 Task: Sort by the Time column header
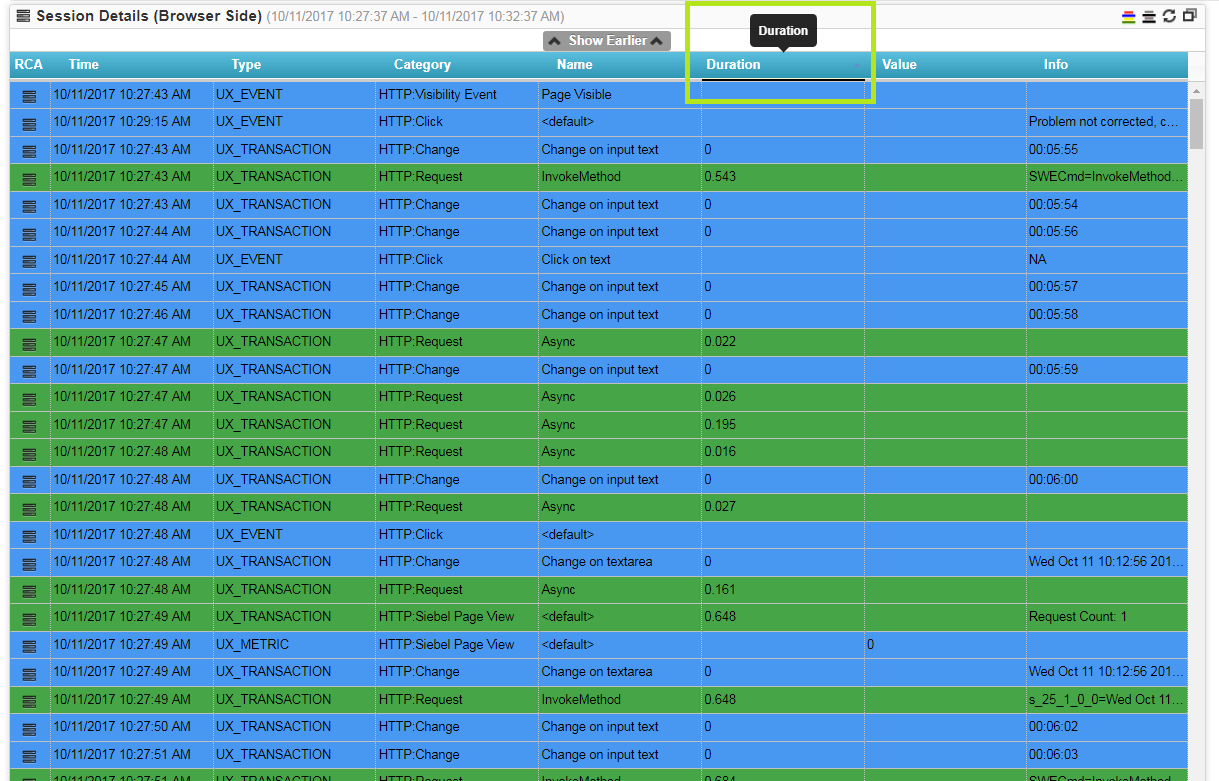tap(84, 65)
